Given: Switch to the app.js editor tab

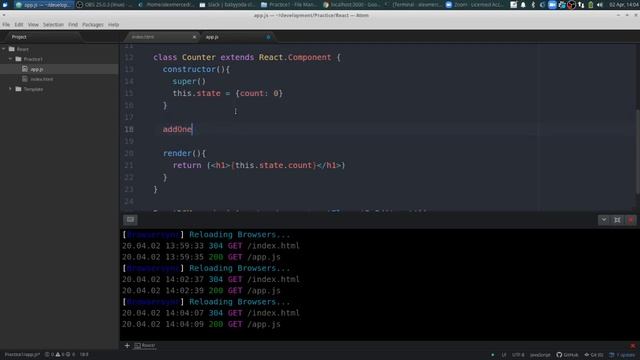Looking at the screenshot, I should point(237,37).
